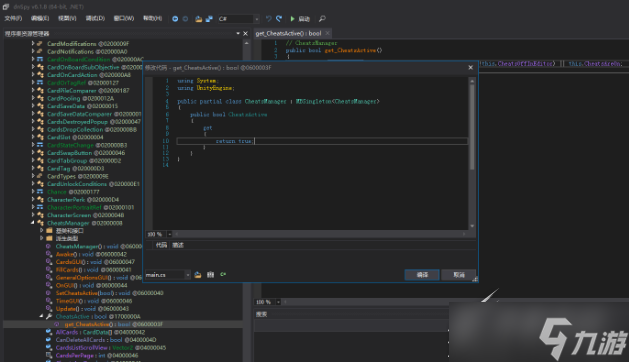The width and height of the screenshot is (629, 362).
Task: Start debugging with the green play button
Action: pyautogui.click(x=292, y=19)
